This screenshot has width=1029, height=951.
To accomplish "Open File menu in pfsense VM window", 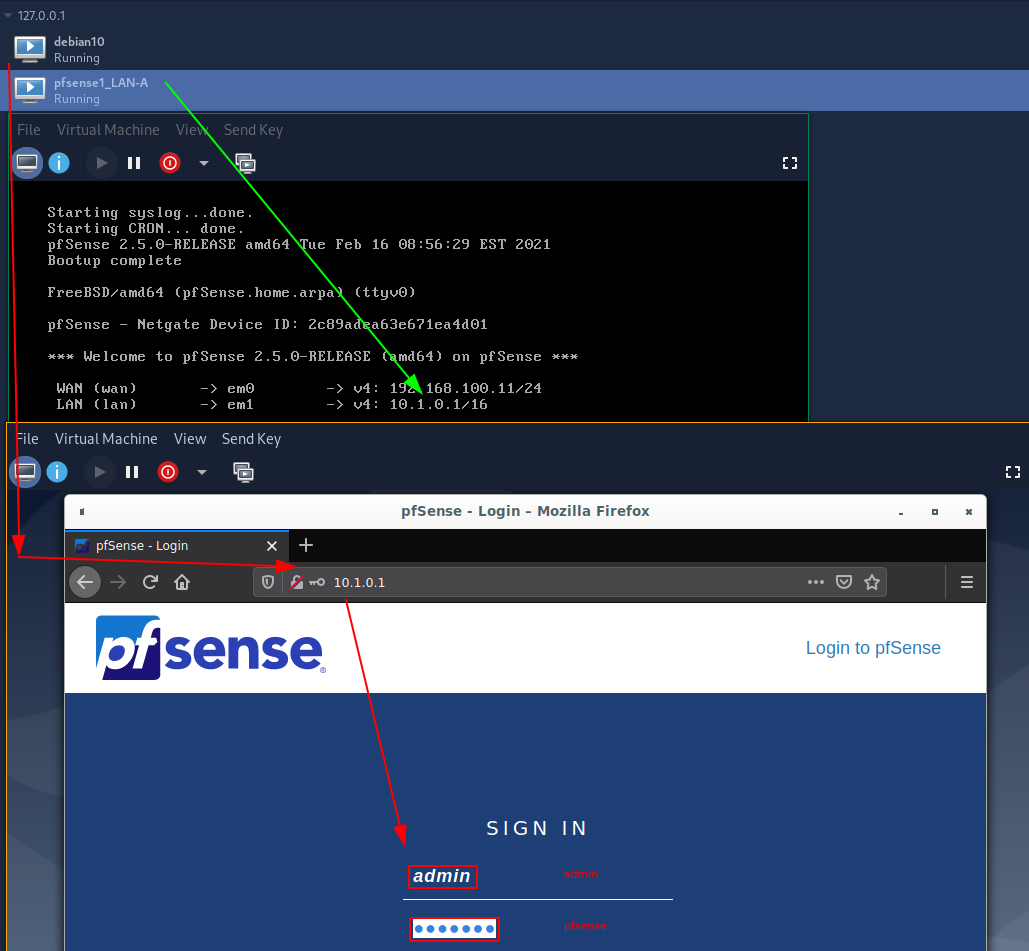I will (x=29, y=130).
